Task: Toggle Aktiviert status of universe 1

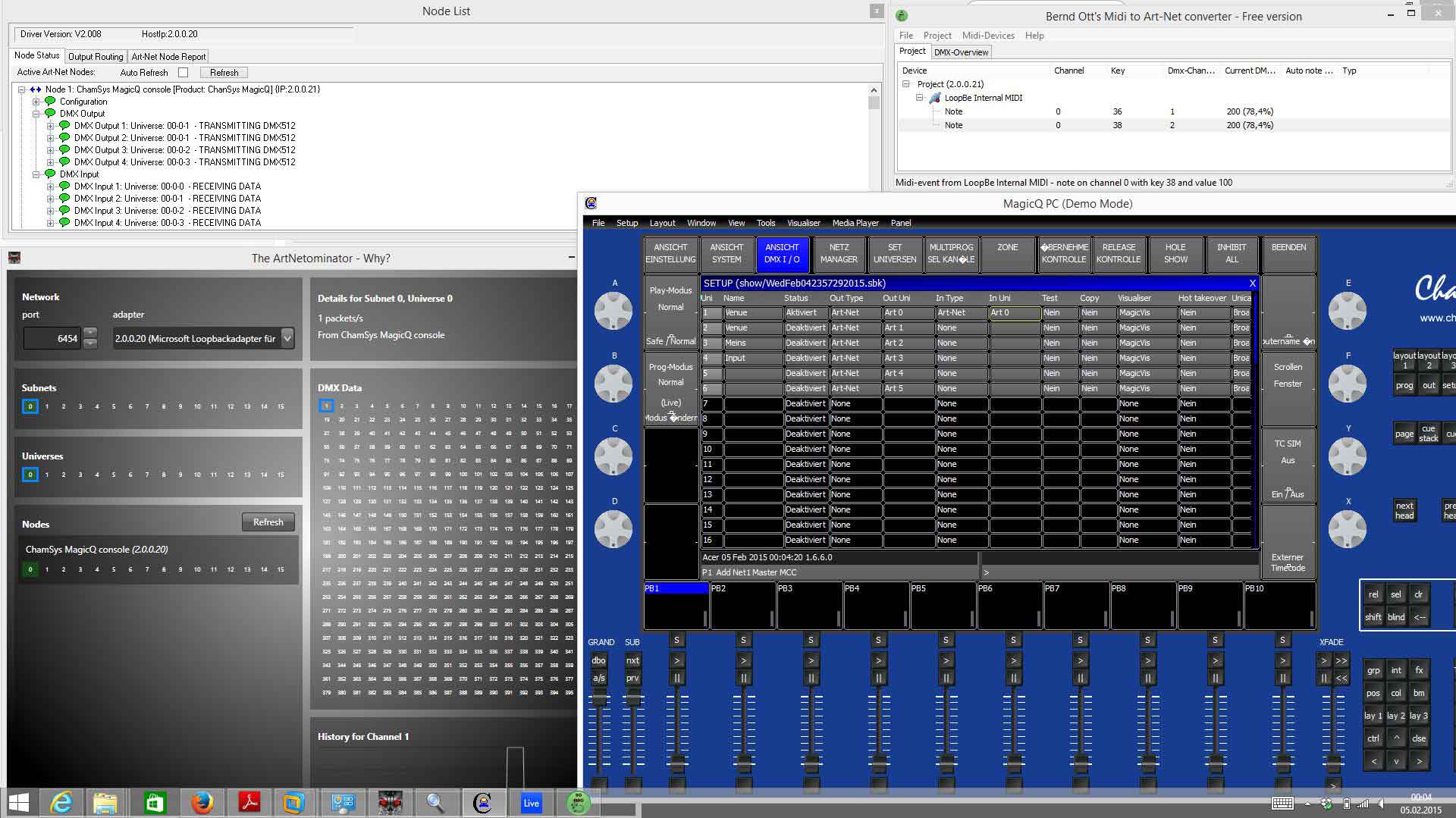Action: pos(806,312)
